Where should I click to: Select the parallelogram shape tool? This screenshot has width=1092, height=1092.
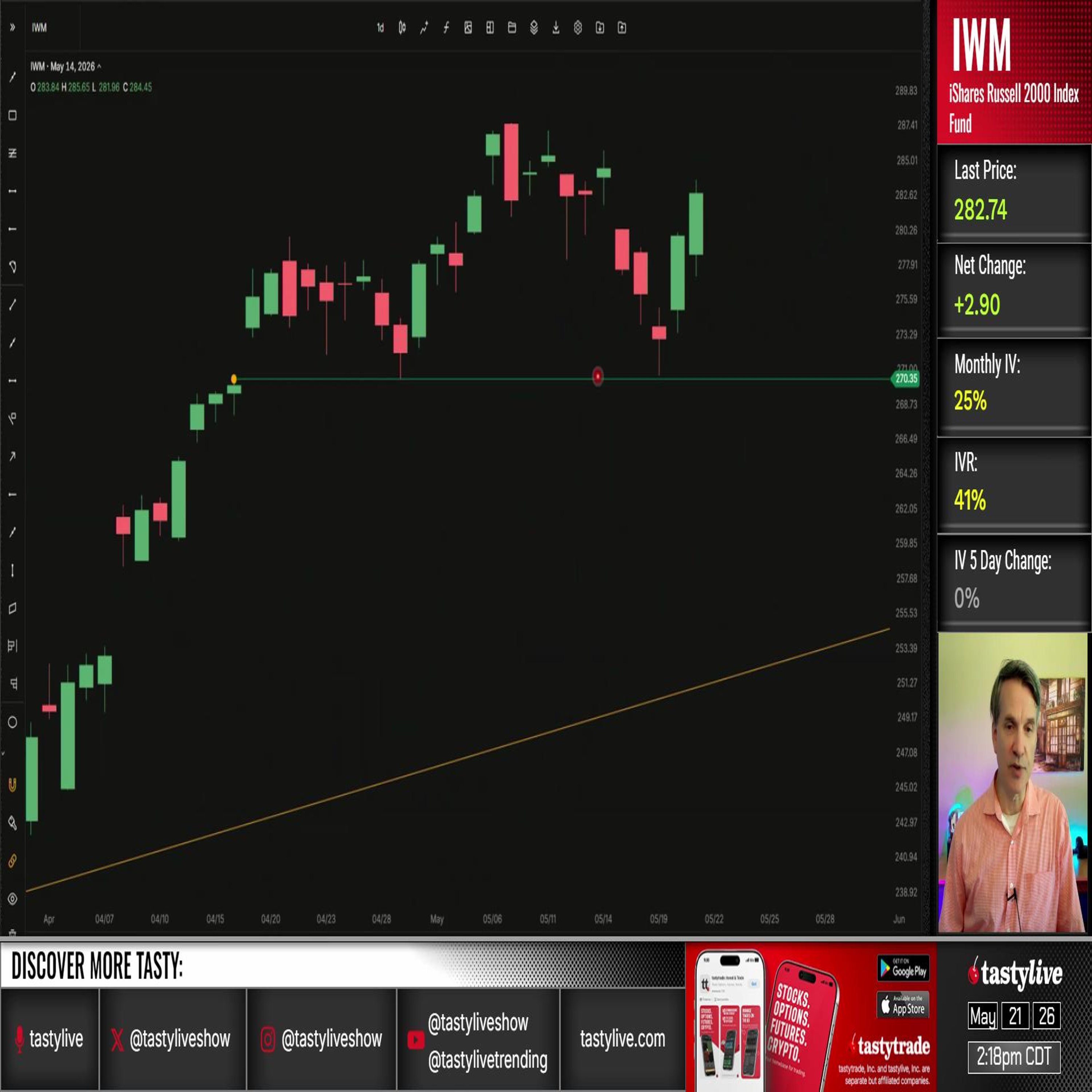[x=12, y=608]
